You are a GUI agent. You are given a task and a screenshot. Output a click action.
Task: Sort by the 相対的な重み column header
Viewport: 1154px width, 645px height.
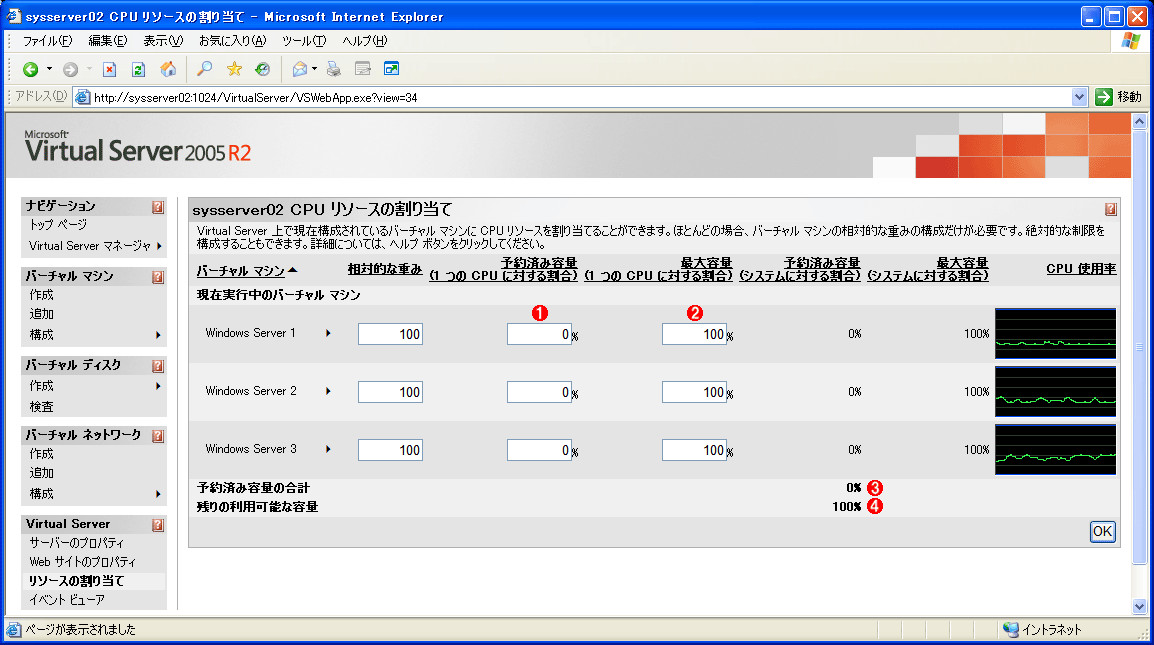pyautogui.click(x=385, y=269)
